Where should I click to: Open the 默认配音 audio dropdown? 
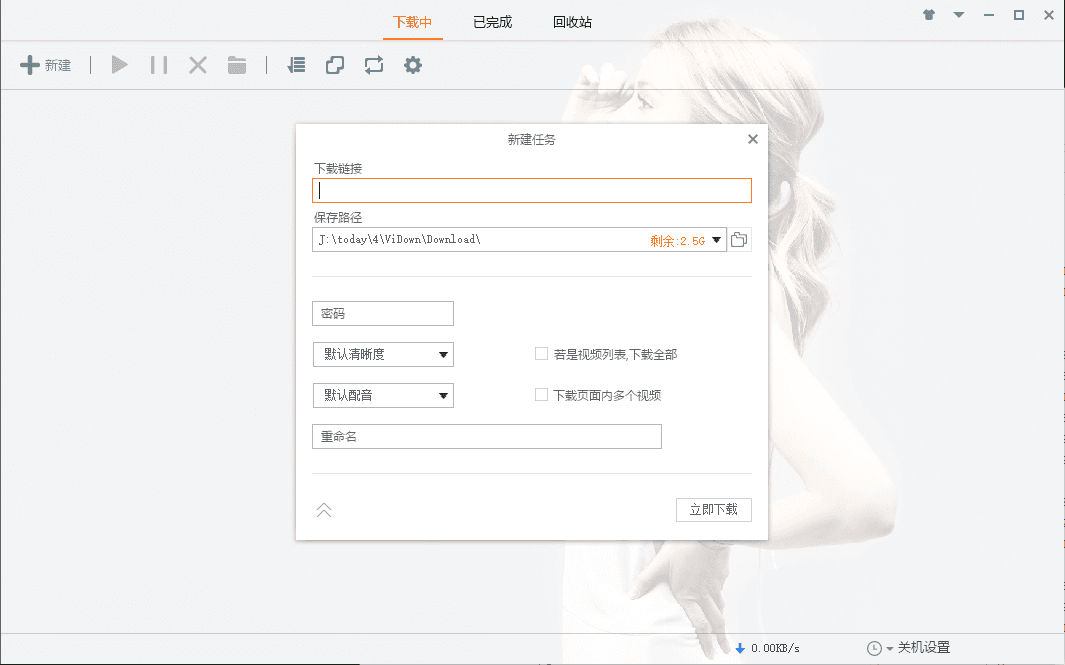382,395
